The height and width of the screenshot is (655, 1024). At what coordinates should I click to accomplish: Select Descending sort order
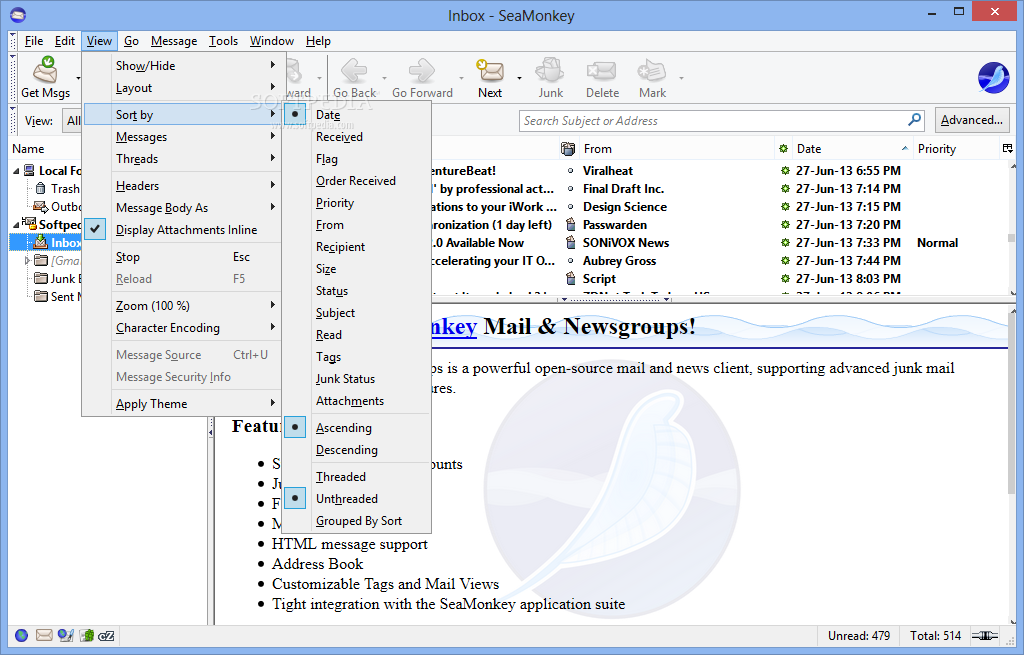[357, 450]
